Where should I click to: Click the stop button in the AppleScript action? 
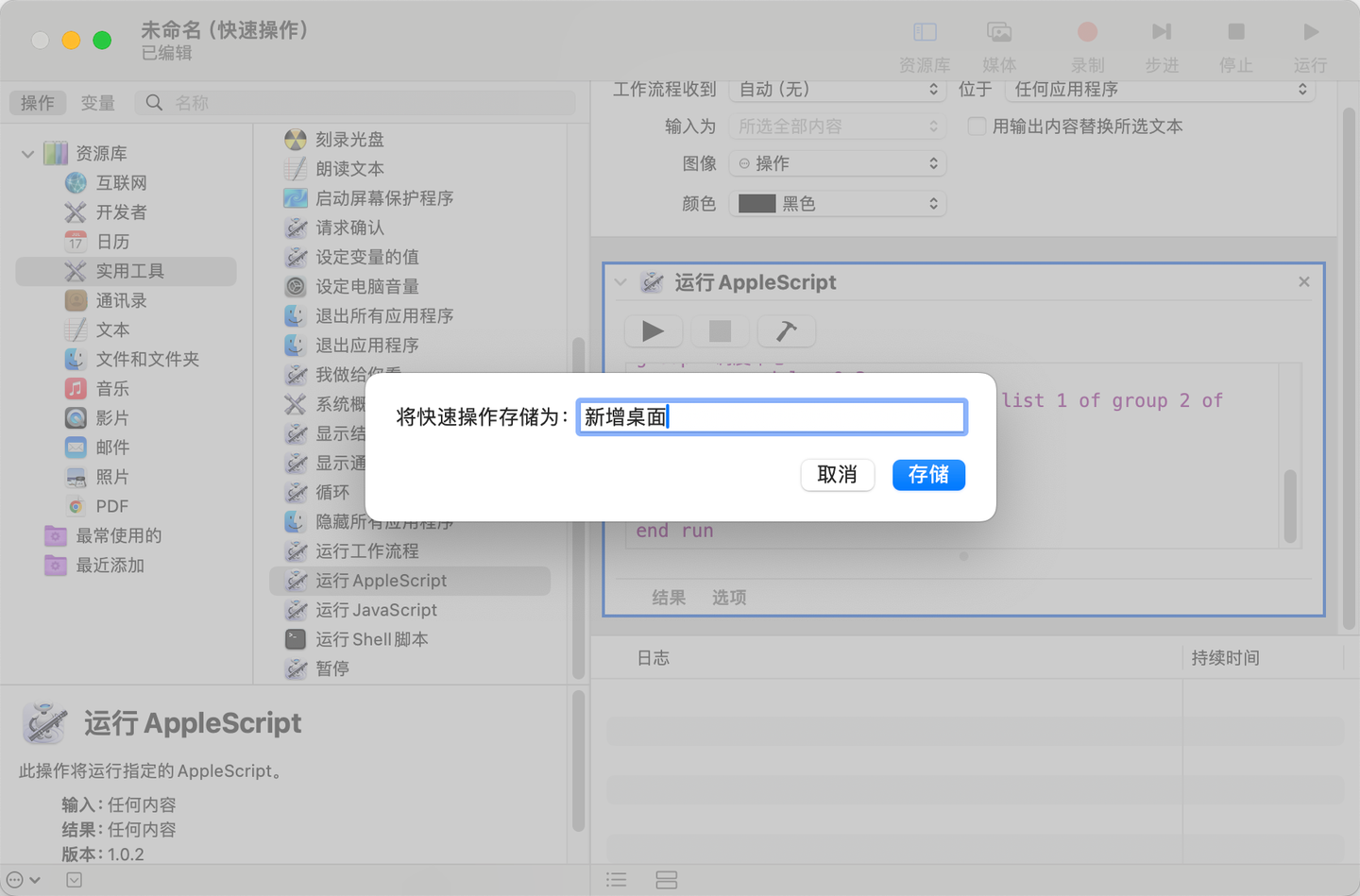[720, 331]
